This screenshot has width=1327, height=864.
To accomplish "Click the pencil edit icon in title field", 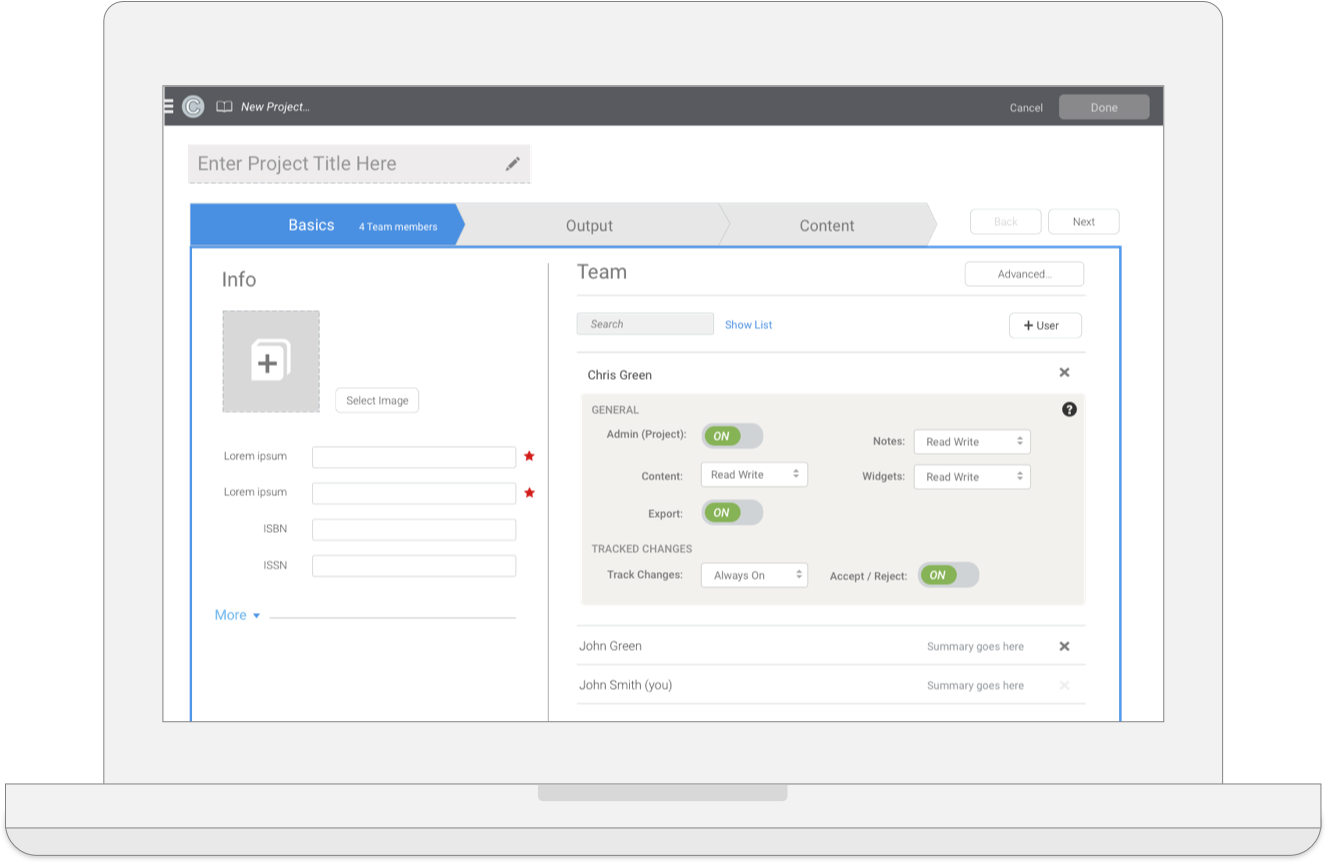I will 512,164.
